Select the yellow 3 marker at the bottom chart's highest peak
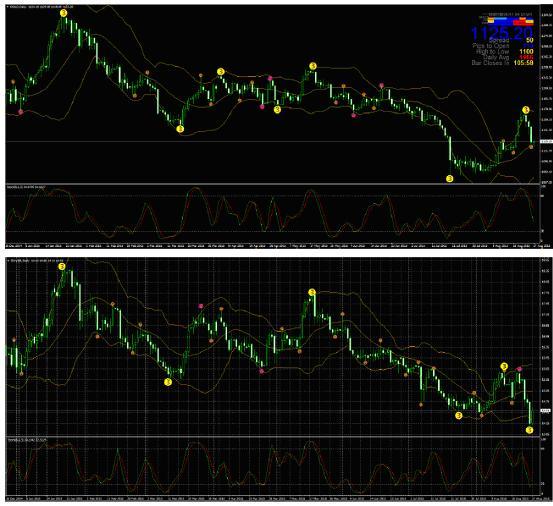The height and width of the screenshot is (506, 553). pyautogui.click(x=62, y=267)
